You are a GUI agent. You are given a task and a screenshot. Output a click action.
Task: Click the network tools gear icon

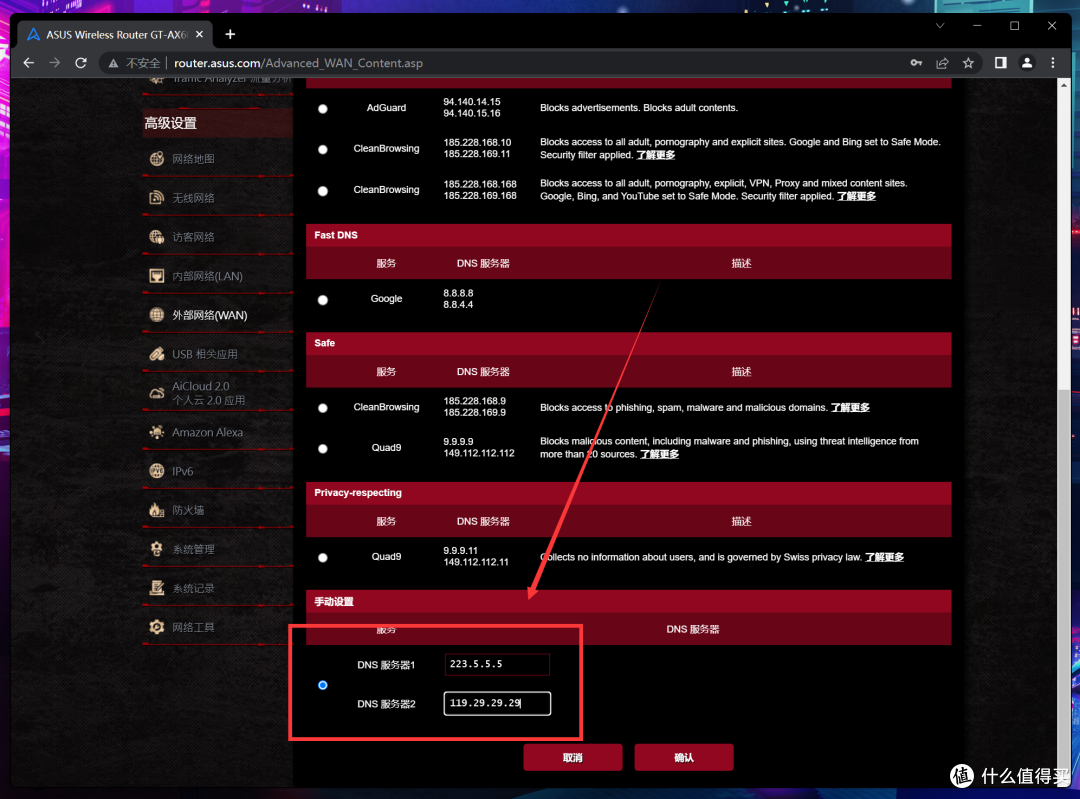click(156, 627)
